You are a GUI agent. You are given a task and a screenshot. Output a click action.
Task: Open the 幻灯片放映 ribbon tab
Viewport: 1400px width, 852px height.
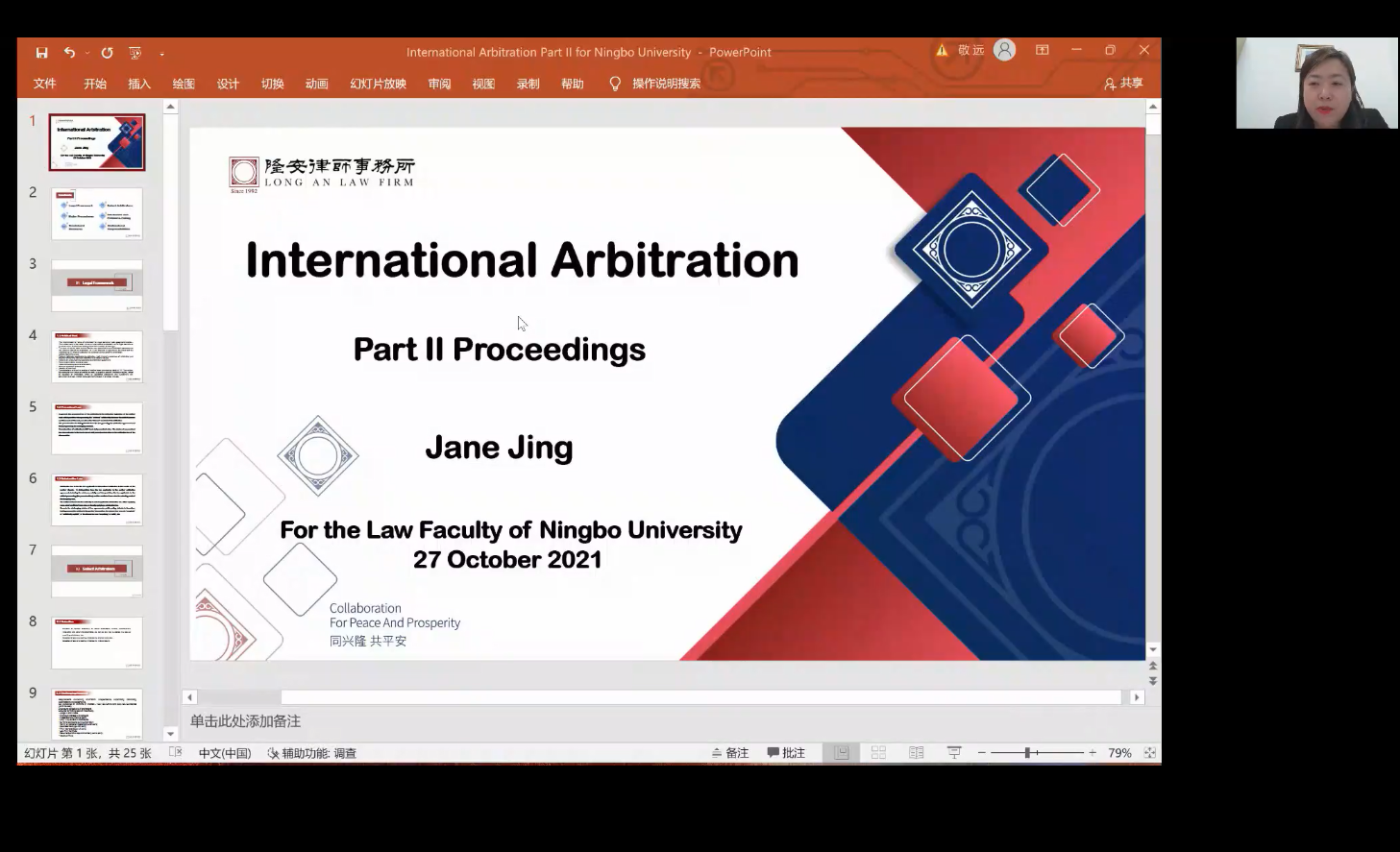(x=378, y=84)
